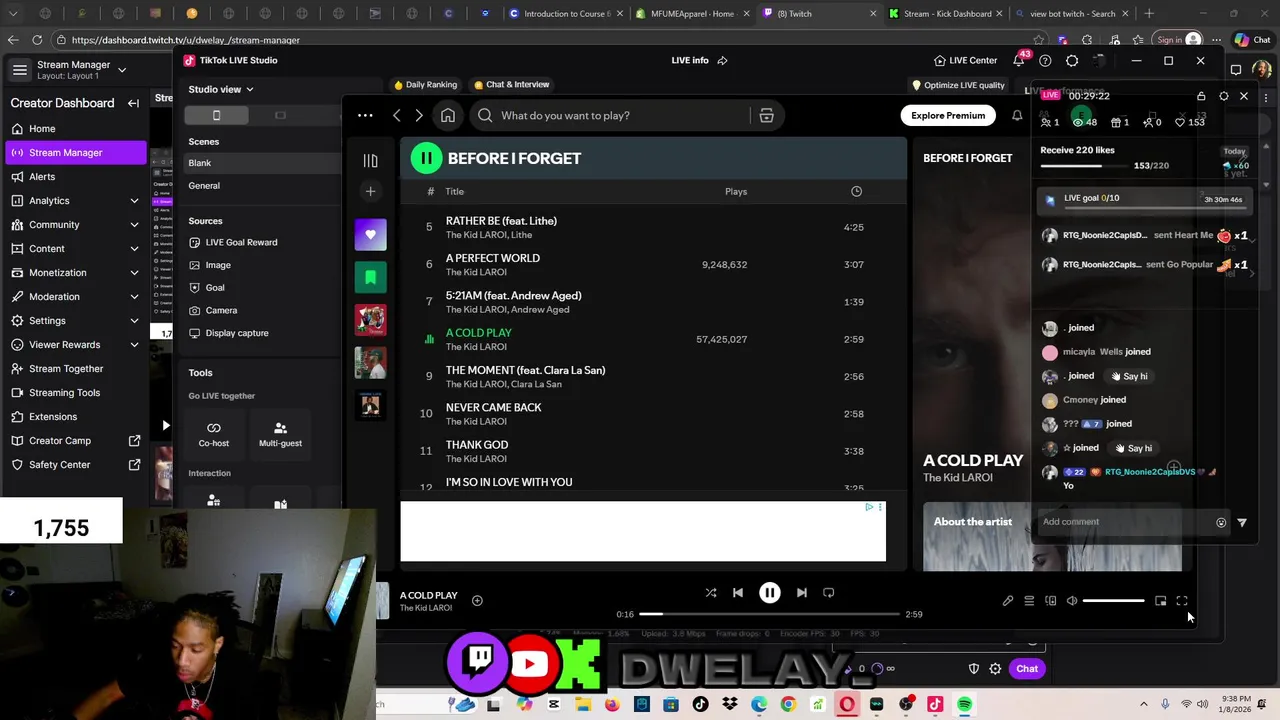Click the filter icon beside comment box
Viewport: 1280px width, 720px height.
(1242, 522)
